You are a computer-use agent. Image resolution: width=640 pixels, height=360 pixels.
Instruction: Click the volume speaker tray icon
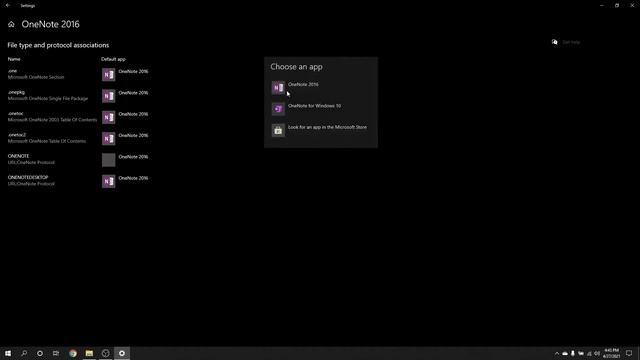coord(597,353)
